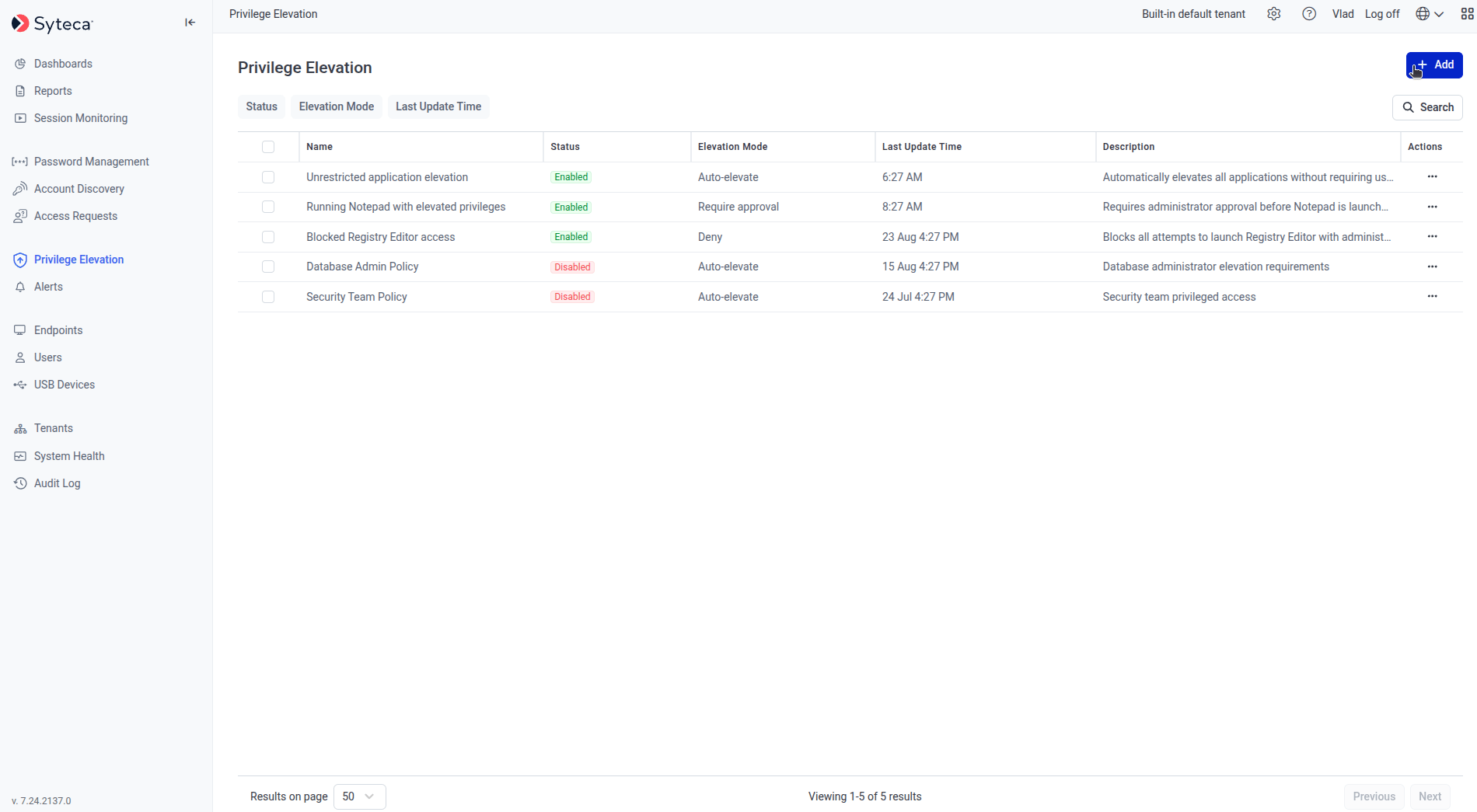Click the Session Monitoring sidebar icon
This screenshot has width=1477, height=812.
[x=20, y=118]
